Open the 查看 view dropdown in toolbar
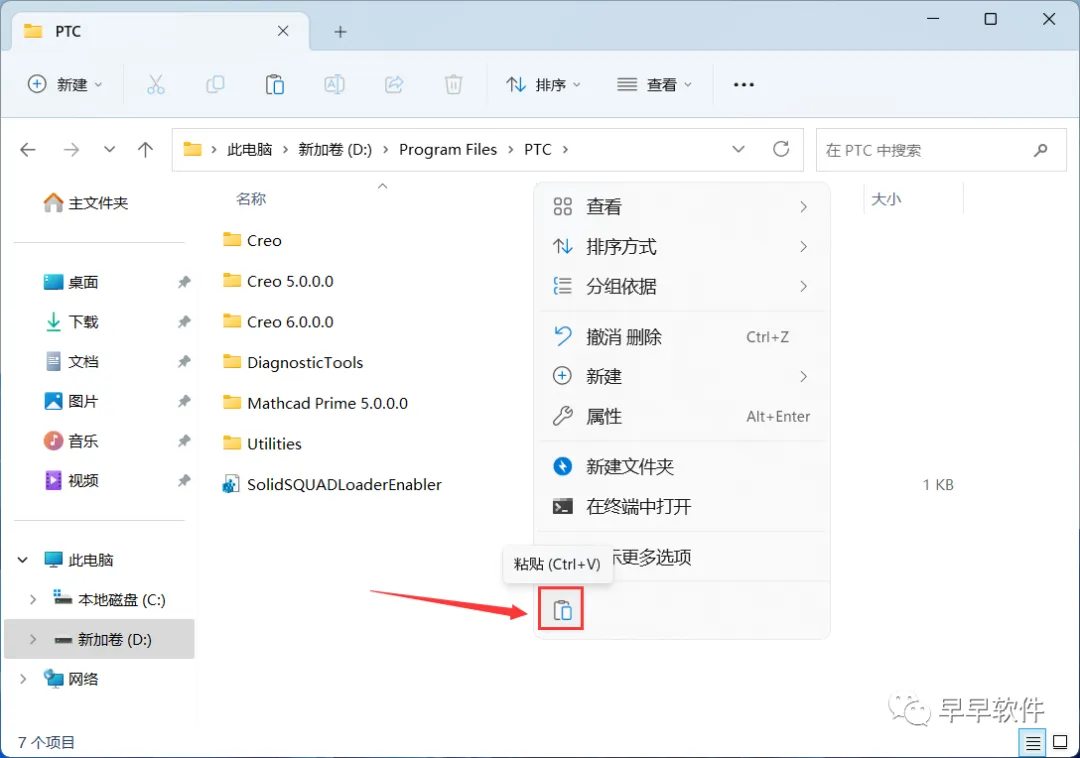 point(654,85)
